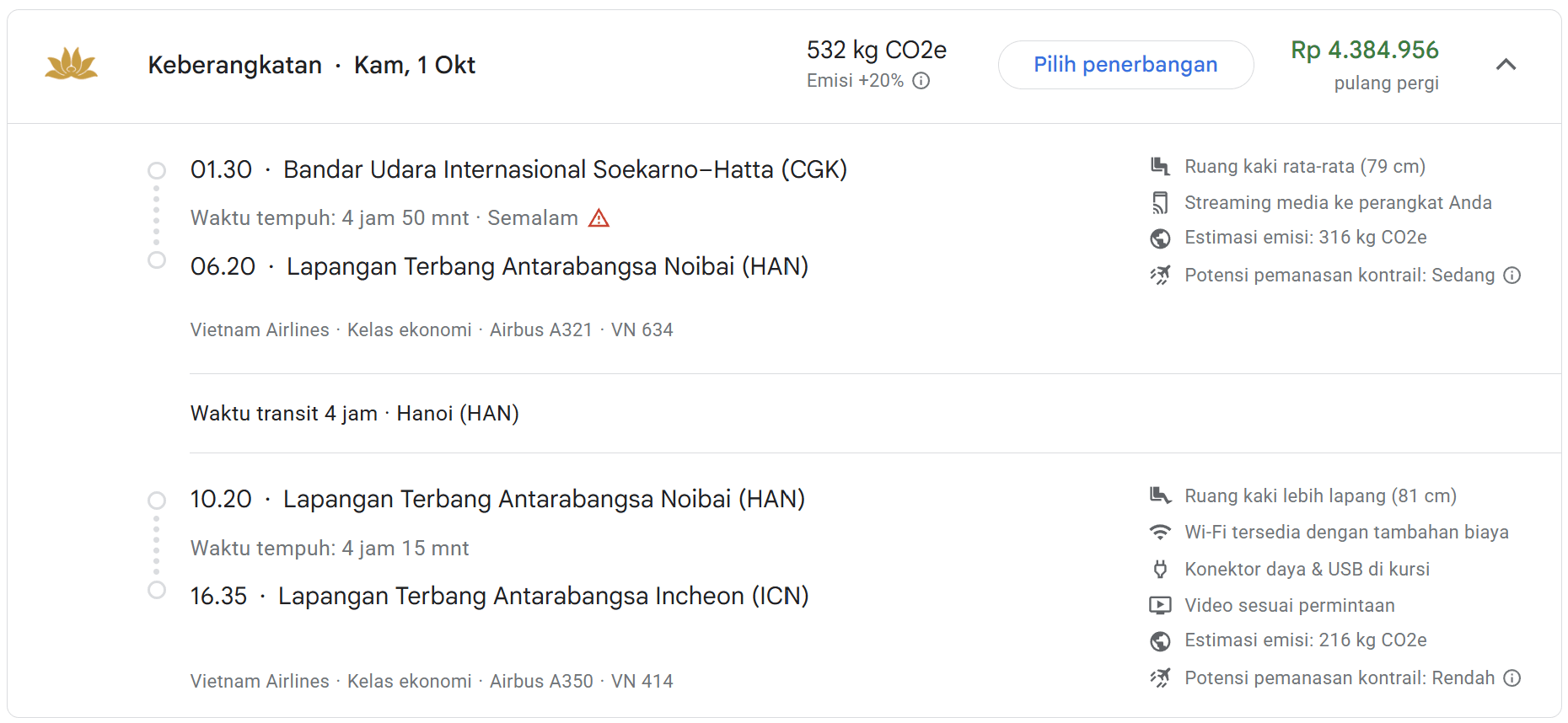Click the 16.35 Incheon arrival circle marker
Viewport: 1568px width, 723px height.
tap(157, 590)
